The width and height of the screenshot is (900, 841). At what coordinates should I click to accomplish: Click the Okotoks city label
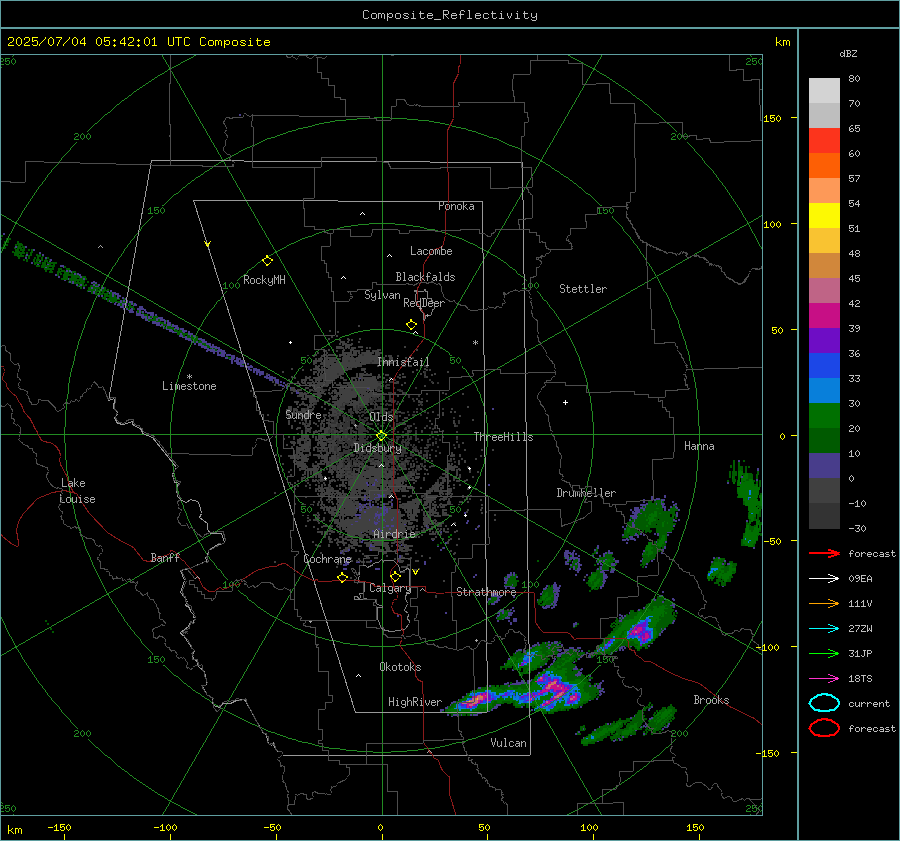pyautogui.click(x=400, y=667)
